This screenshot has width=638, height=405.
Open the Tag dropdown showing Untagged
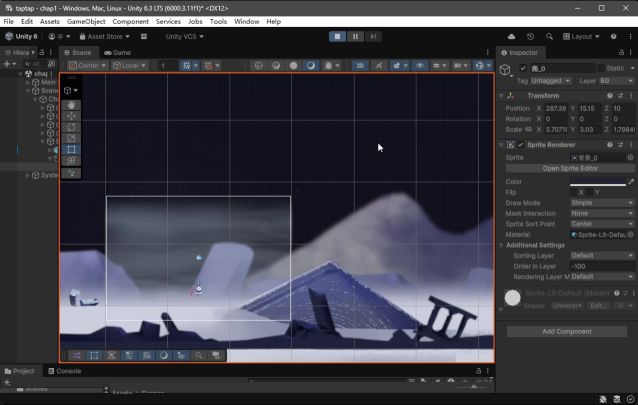tap(551, 81)
